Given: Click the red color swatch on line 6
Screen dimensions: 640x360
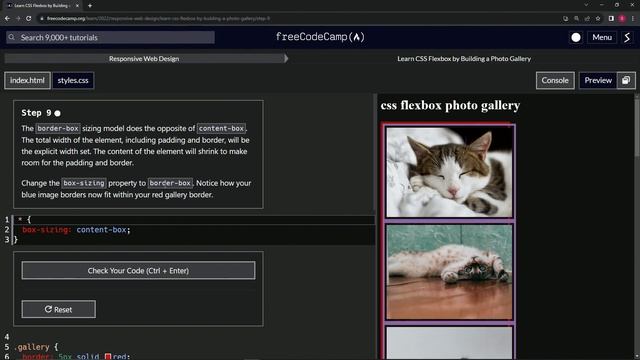Looking at the screenshot, I should [108, 357].
